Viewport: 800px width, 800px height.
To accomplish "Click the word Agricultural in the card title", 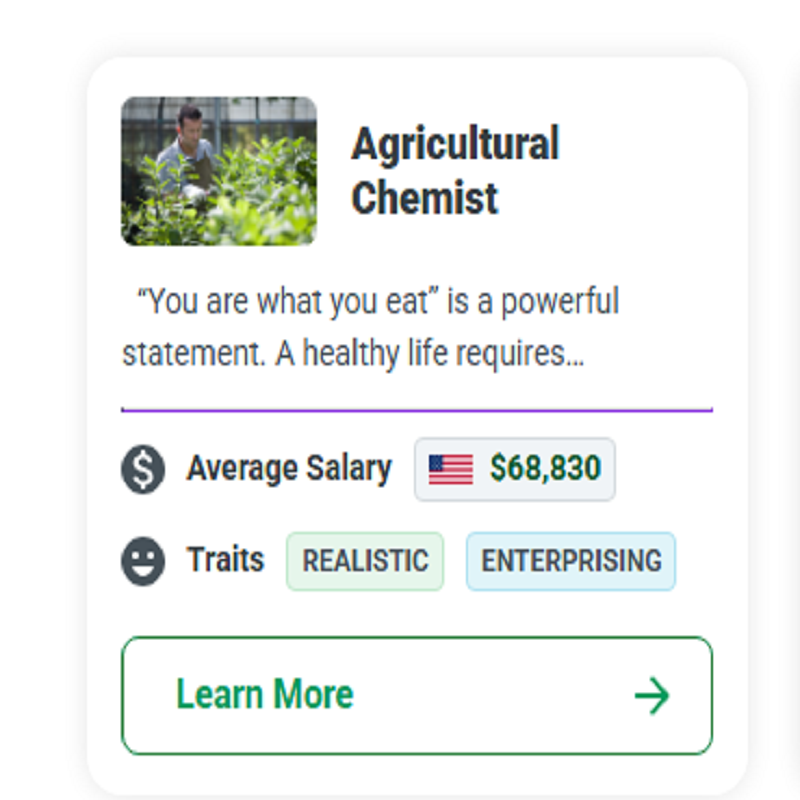I will click(456, 144).
